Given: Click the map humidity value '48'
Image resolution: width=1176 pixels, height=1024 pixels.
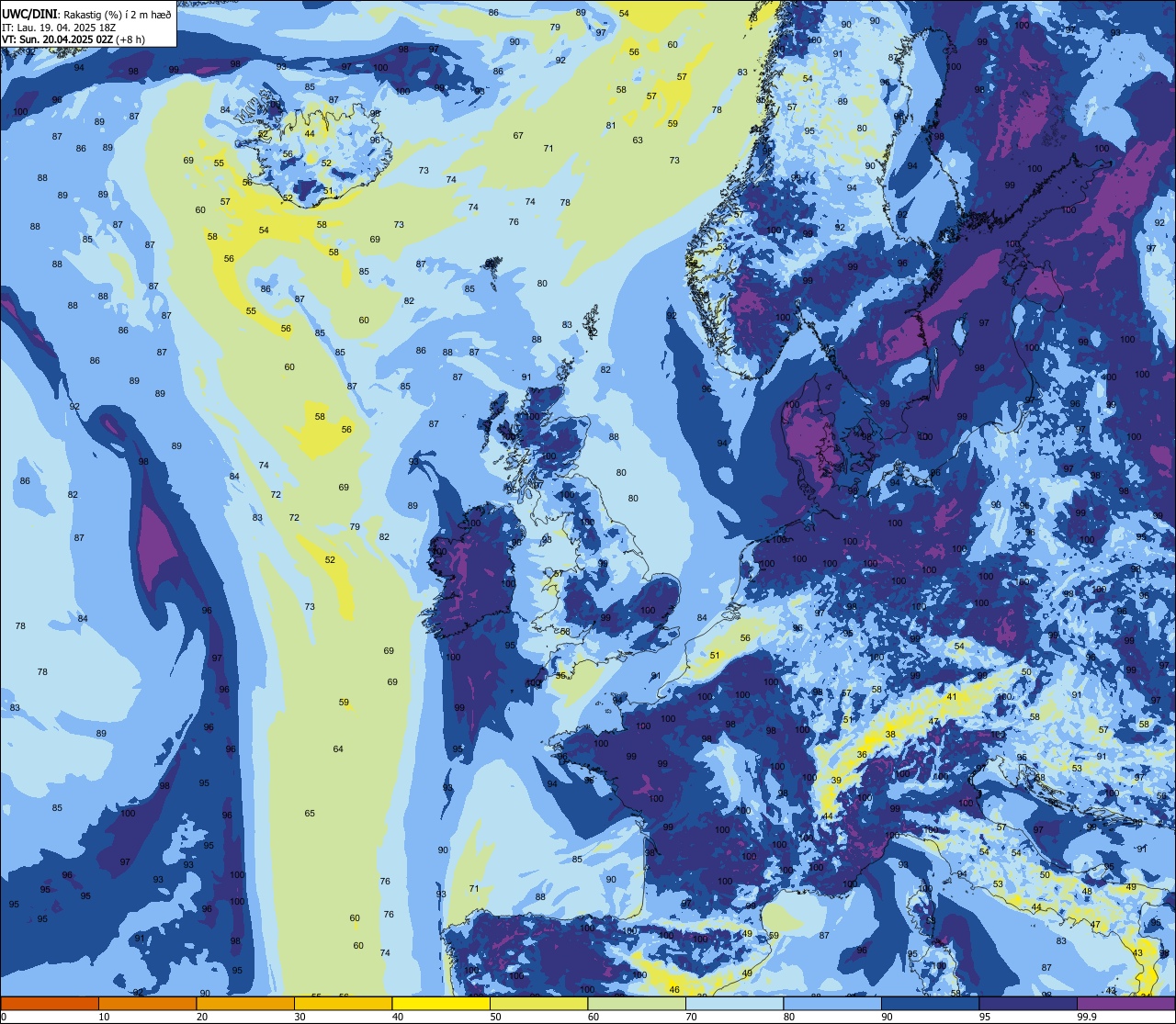Looking at the screenshot, I should (x=1087, y=892).
